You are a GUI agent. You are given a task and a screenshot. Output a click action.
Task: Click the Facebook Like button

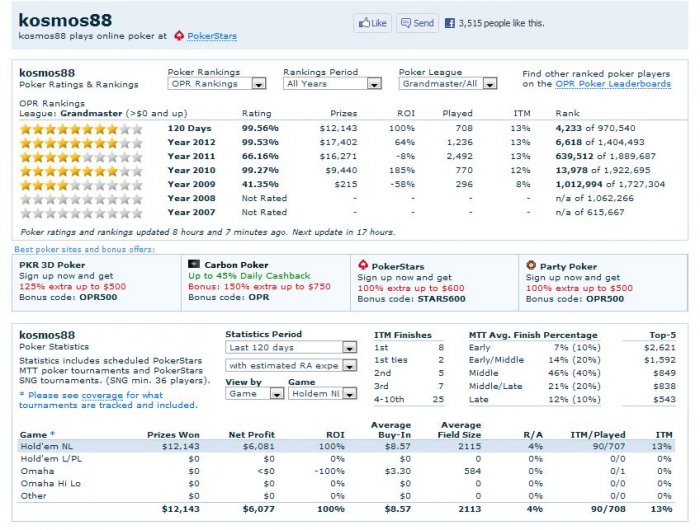click(372, 23)
